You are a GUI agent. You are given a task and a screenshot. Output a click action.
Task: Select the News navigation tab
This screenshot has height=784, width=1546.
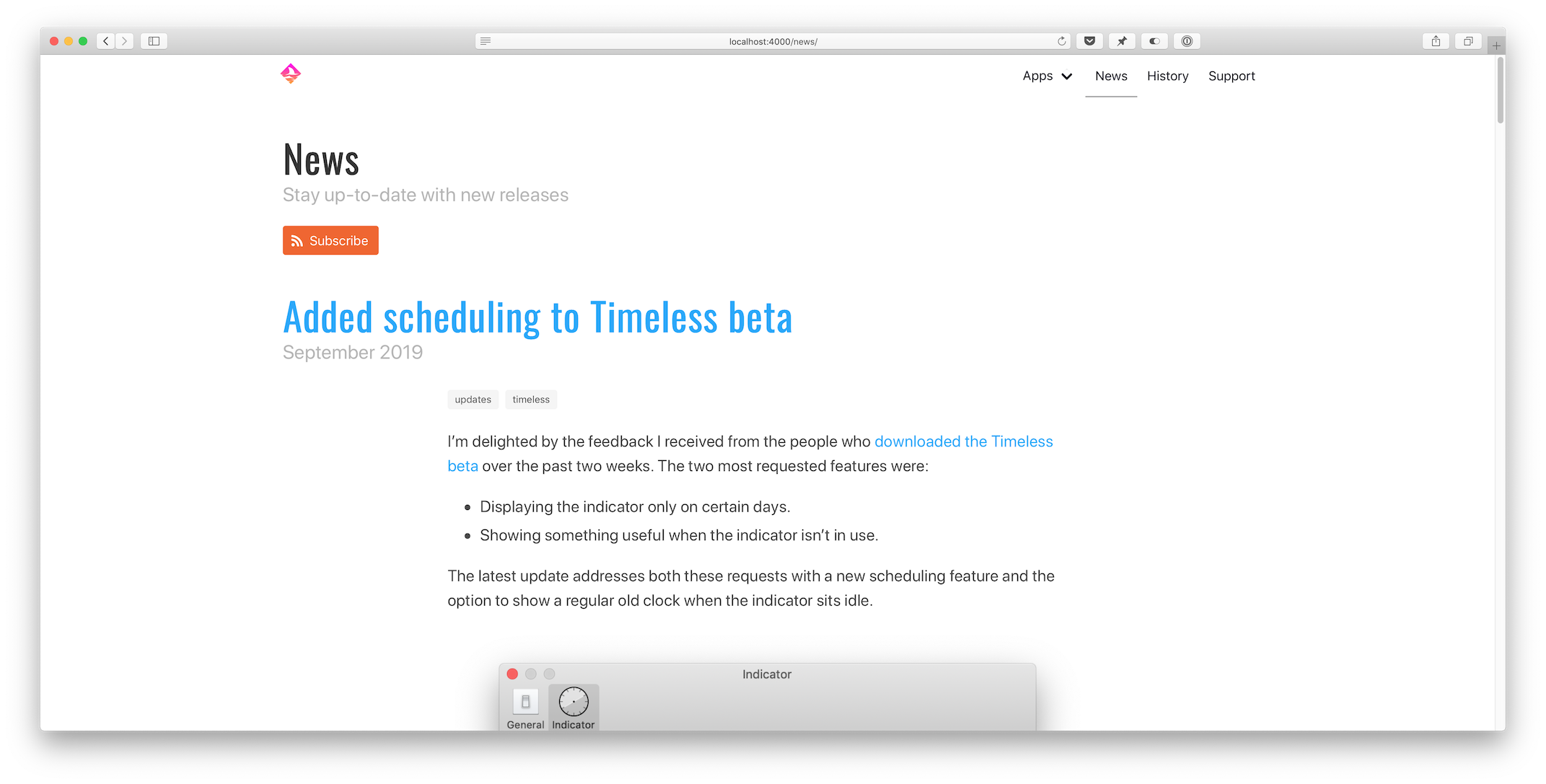click(1110, 76)
